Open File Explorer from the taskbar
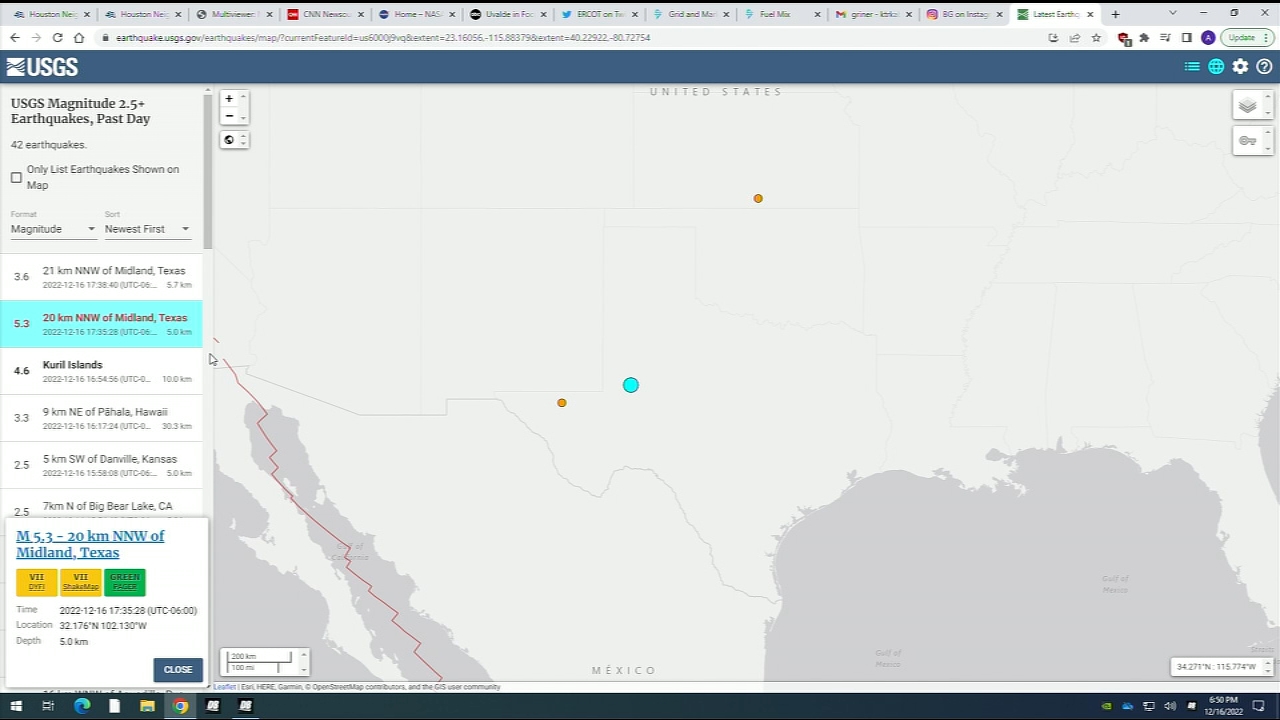 [147, 706]
